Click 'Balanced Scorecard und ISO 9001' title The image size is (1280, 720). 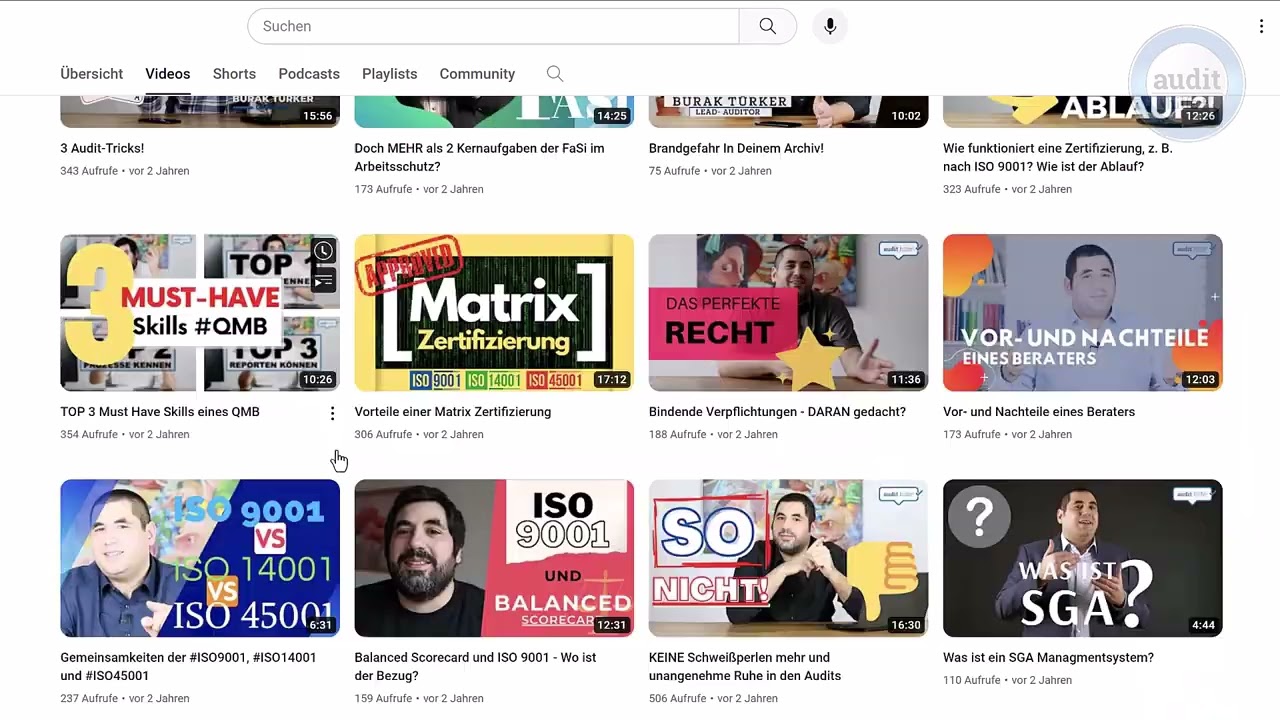pos(475,667)
